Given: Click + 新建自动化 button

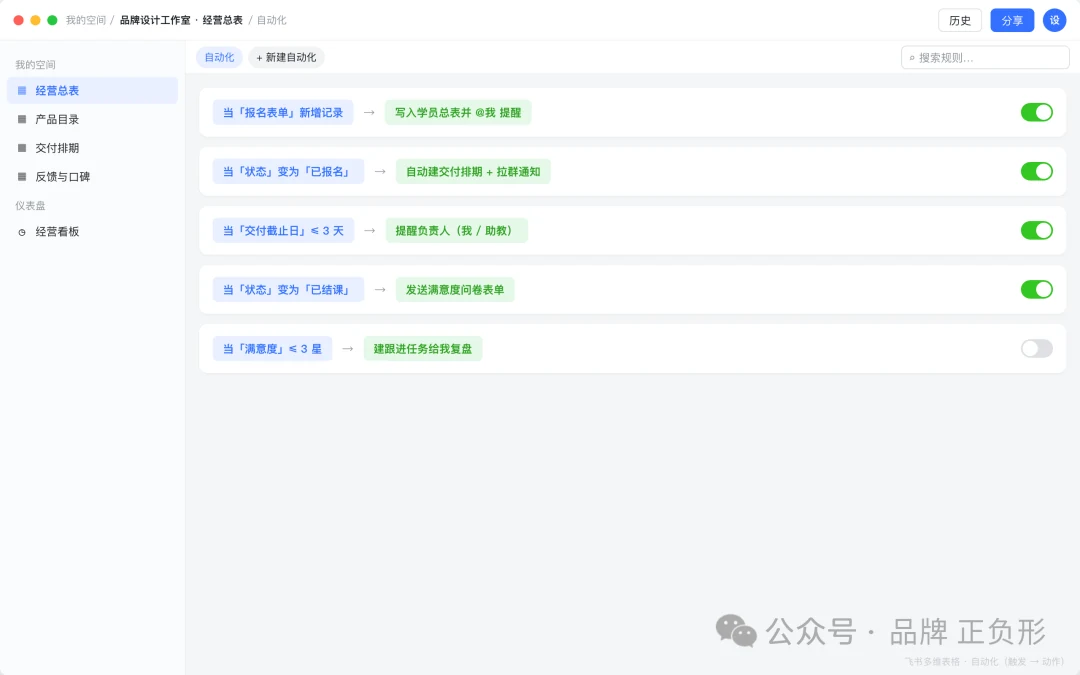Looking at the screenshot, I should (287, 57).
